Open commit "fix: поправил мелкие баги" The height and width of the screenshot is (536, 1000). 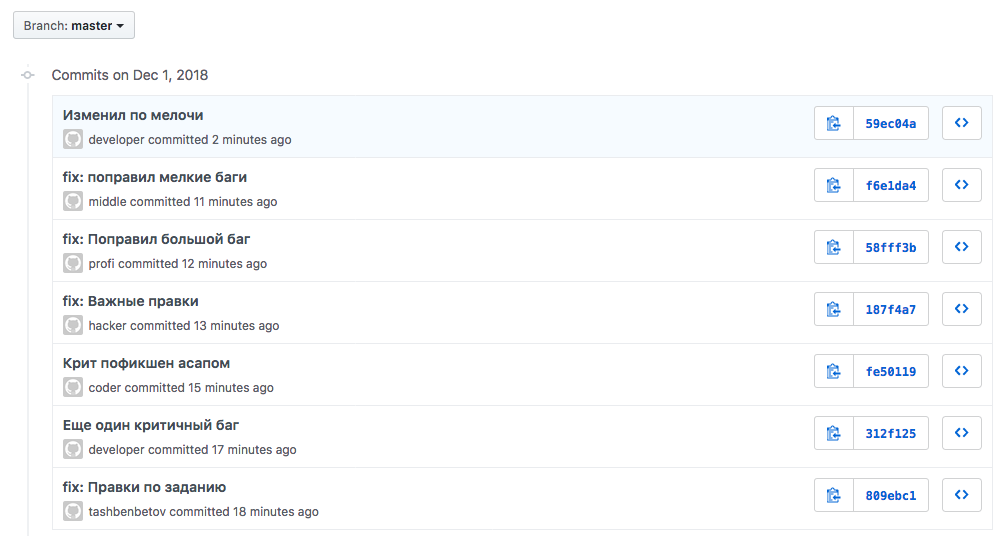pos(155,177)
